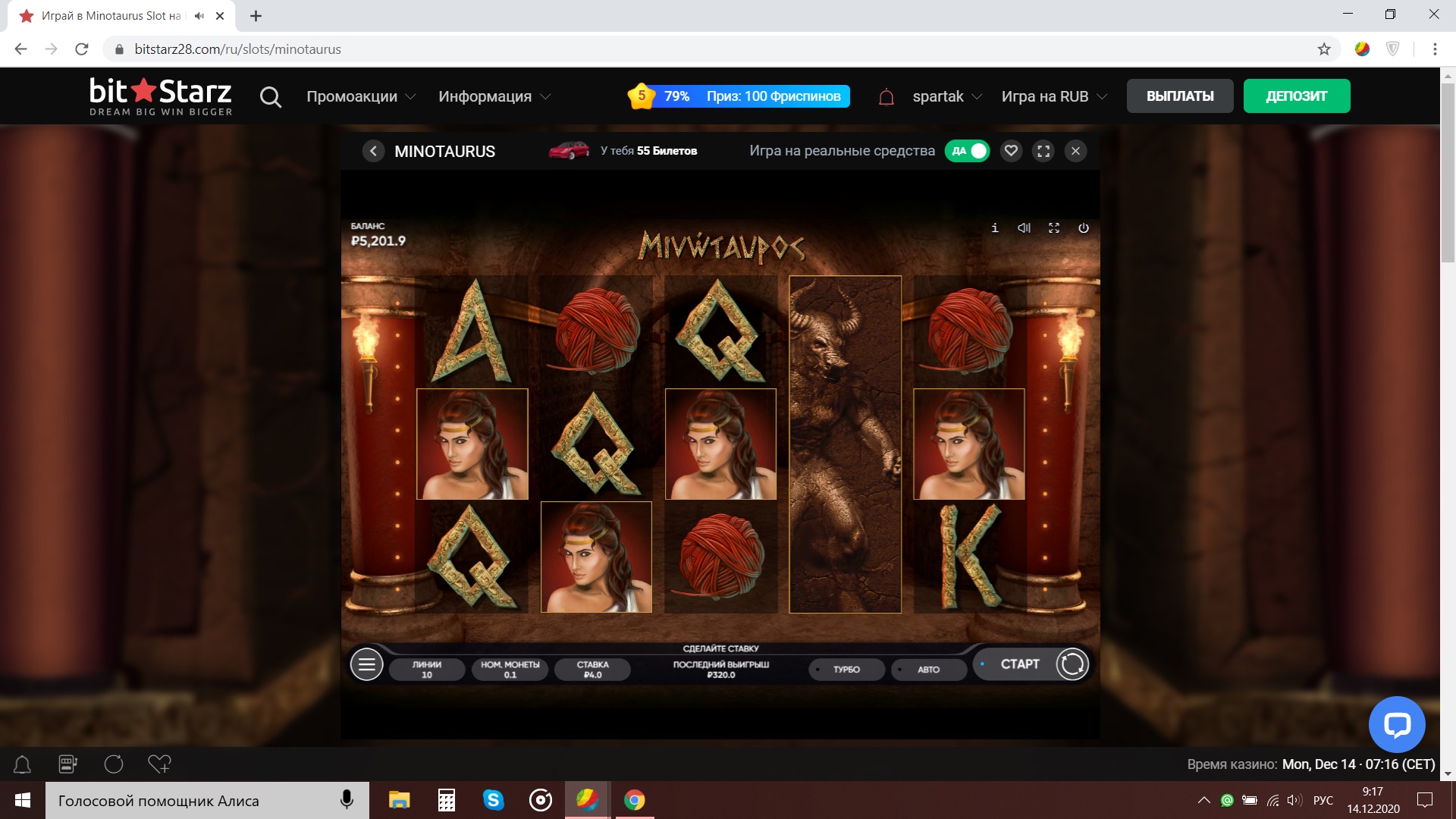Open browser three-dot menu

coord(1435,49)
